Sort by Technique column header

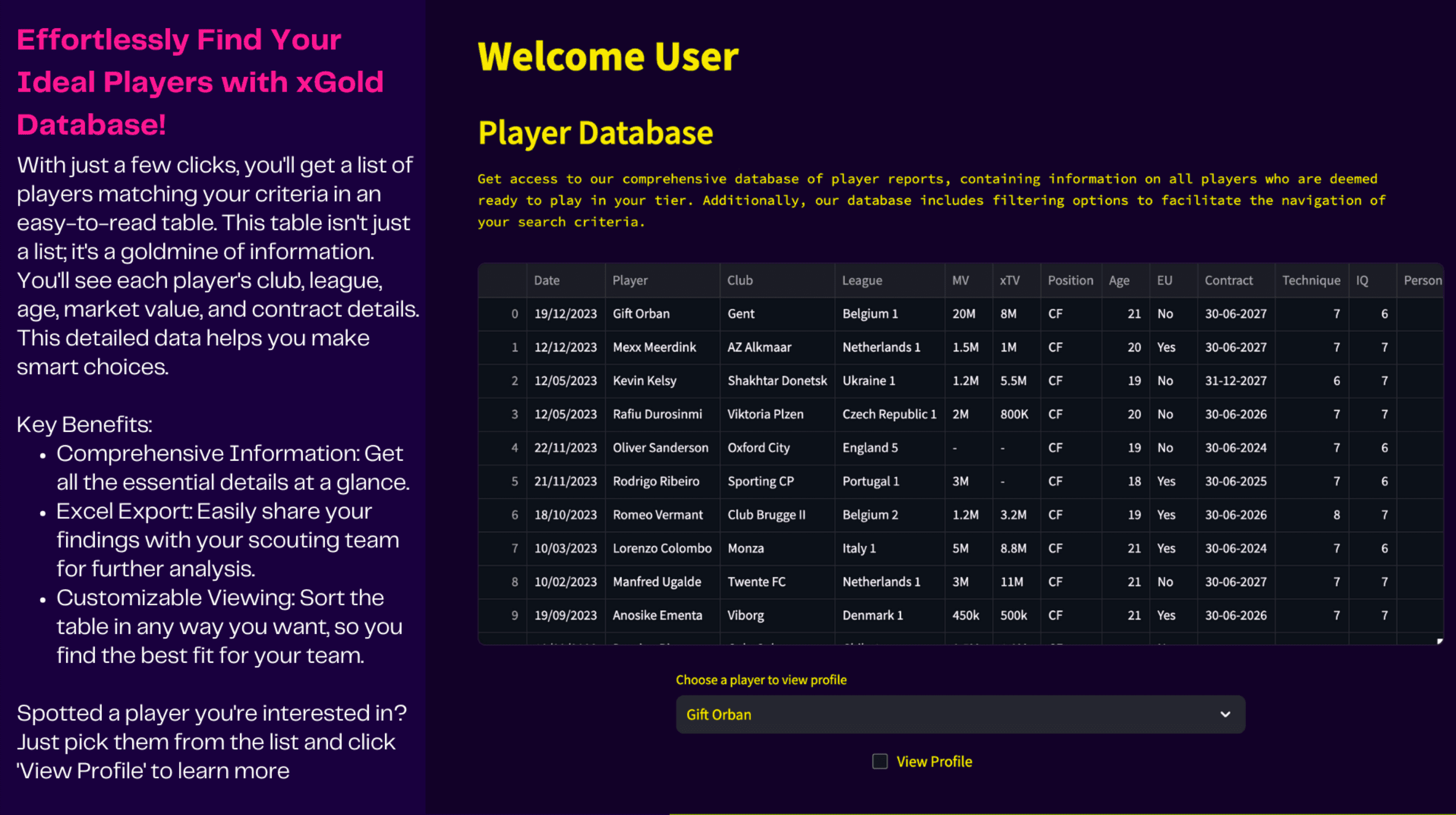(1311, 280)
